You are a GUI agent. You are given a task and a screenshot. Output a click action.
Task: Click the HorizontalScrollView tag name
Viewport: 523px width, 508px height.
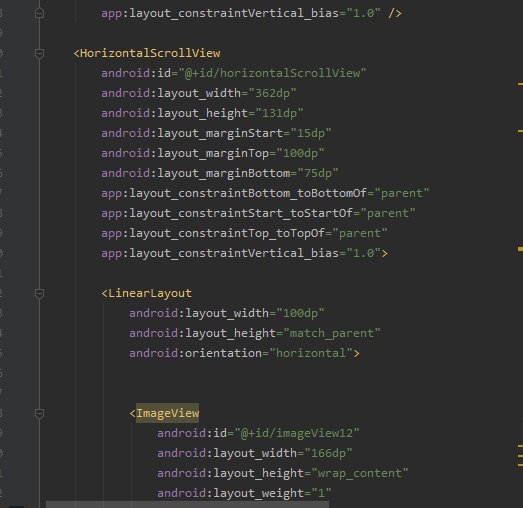[150, 53]
